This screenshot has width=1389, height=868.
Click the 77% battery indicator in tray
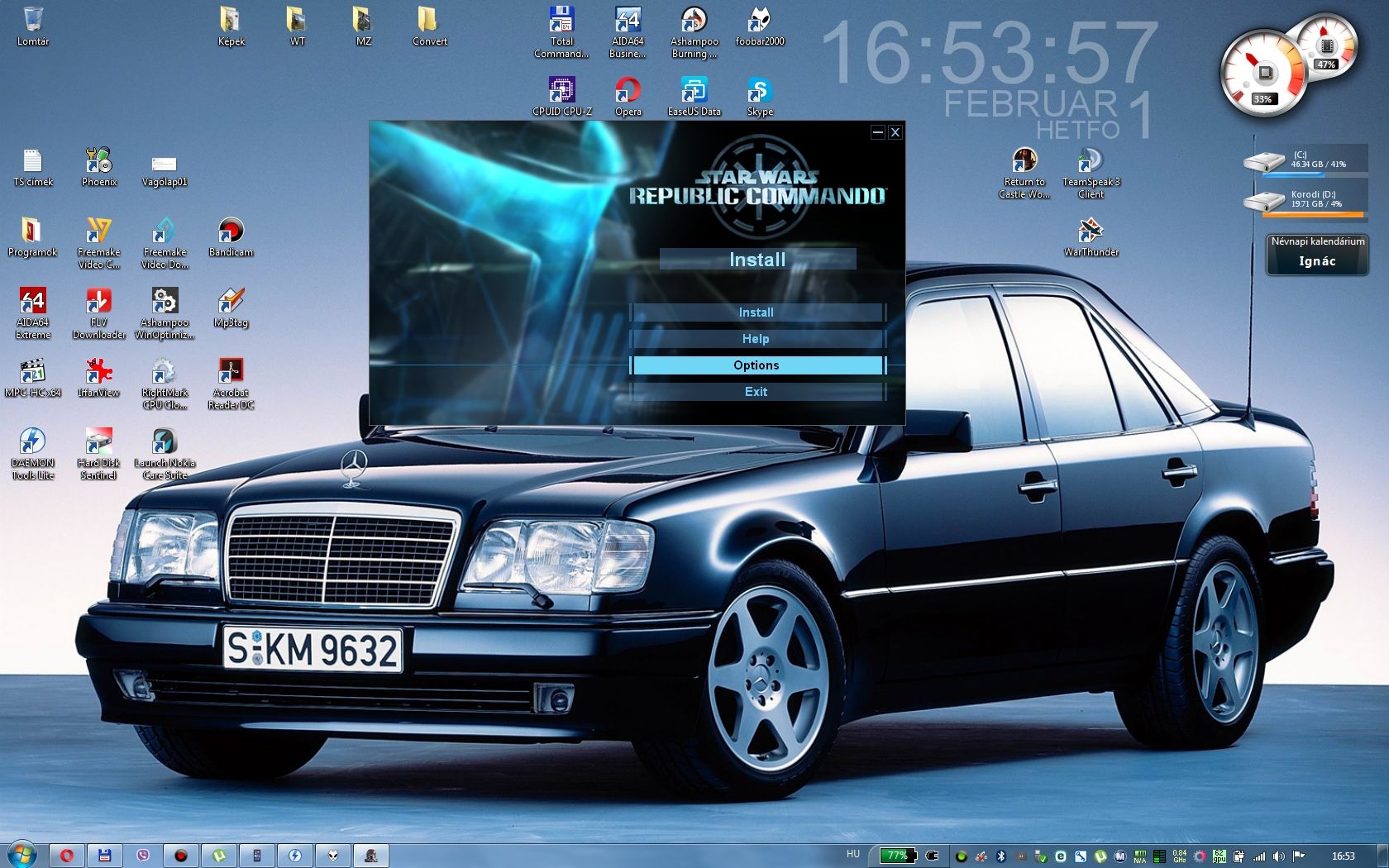point(897,856)
